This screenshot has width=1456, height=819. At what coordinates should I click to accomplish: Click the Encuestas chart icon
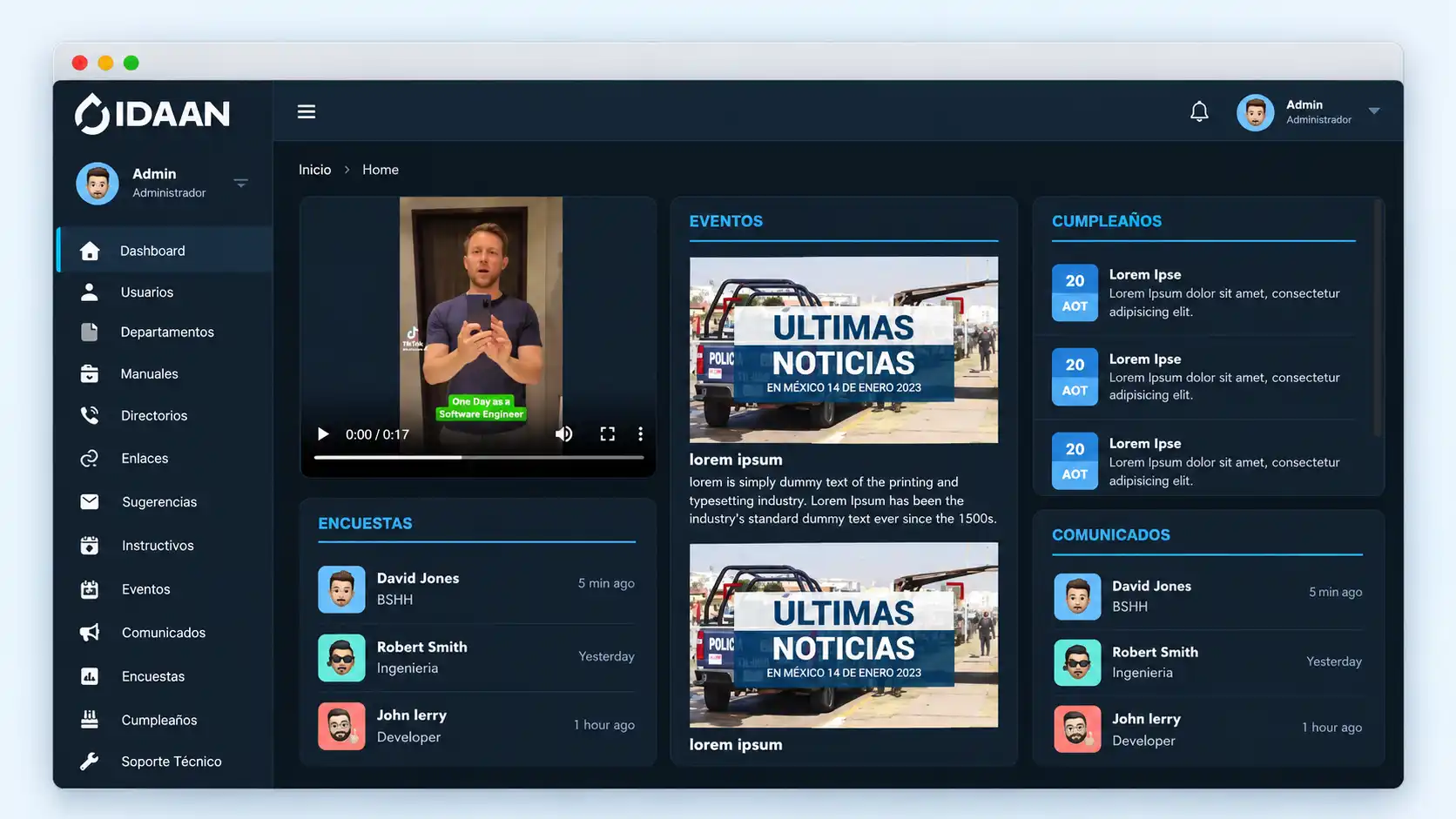click(89, 675)
